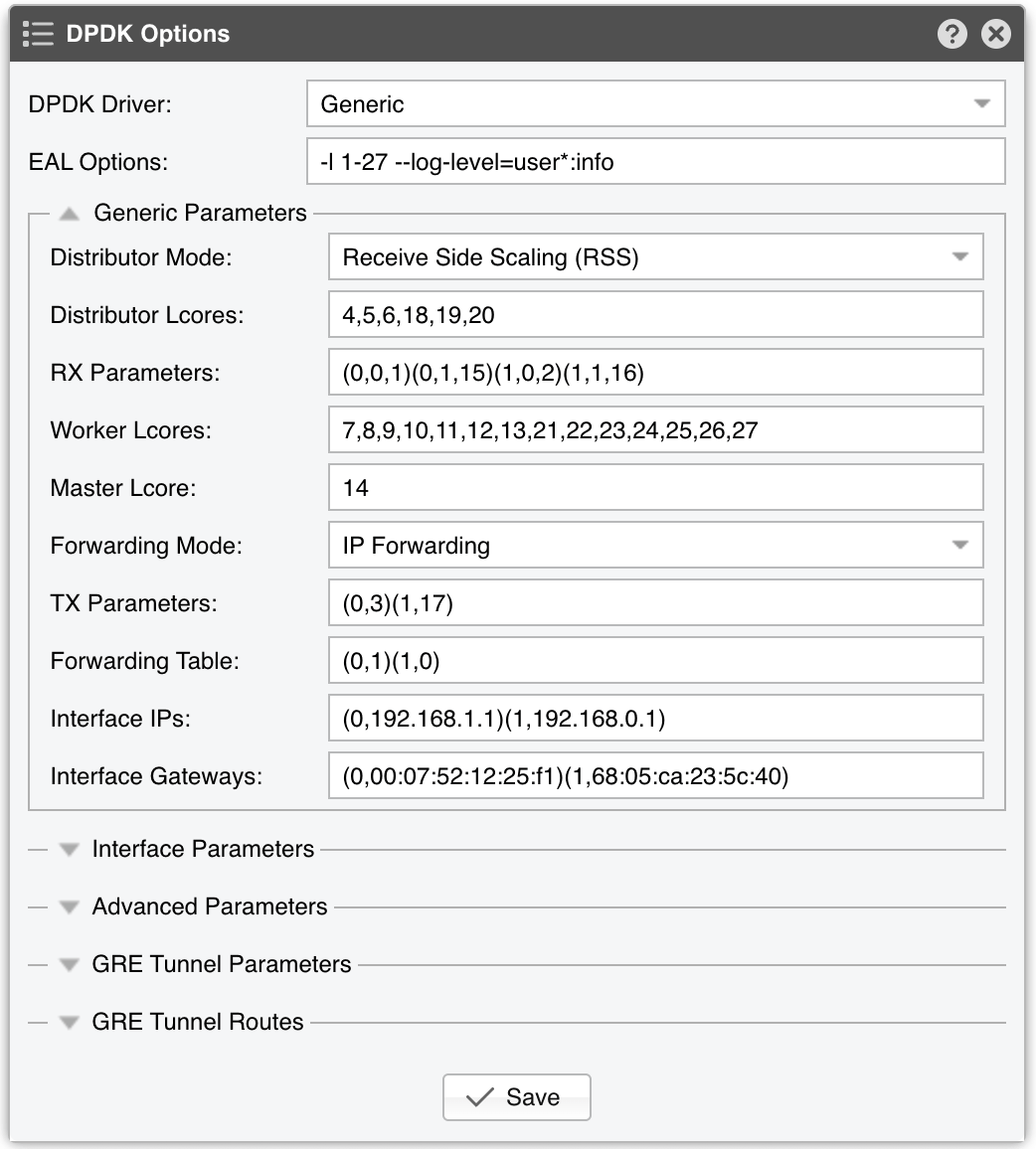Click the "DPDK Driver:" label
This screenshot has height=1149, width=1036.
click(99, 104)
